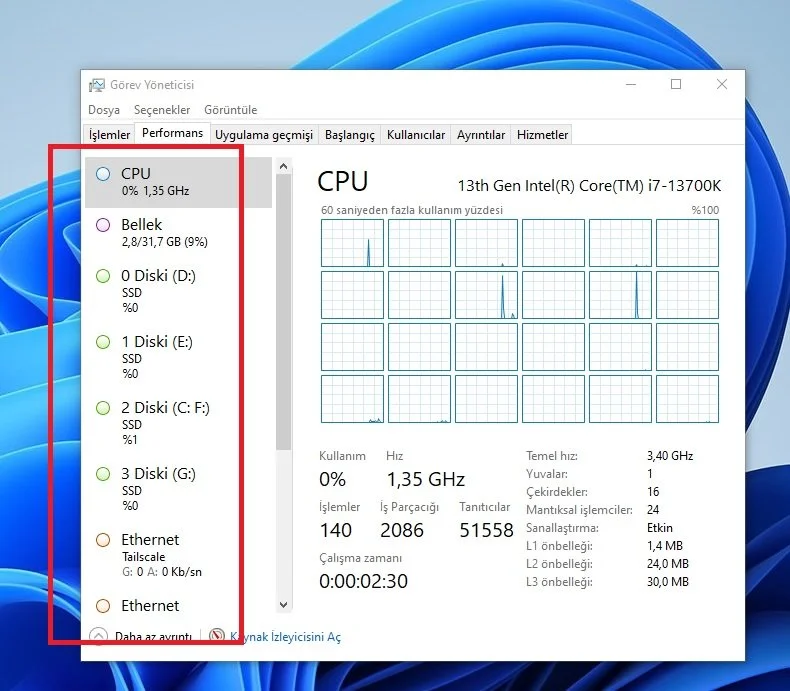
Task: Select 3 Diski (G:) sidebar entry
Action: point(178,489)
